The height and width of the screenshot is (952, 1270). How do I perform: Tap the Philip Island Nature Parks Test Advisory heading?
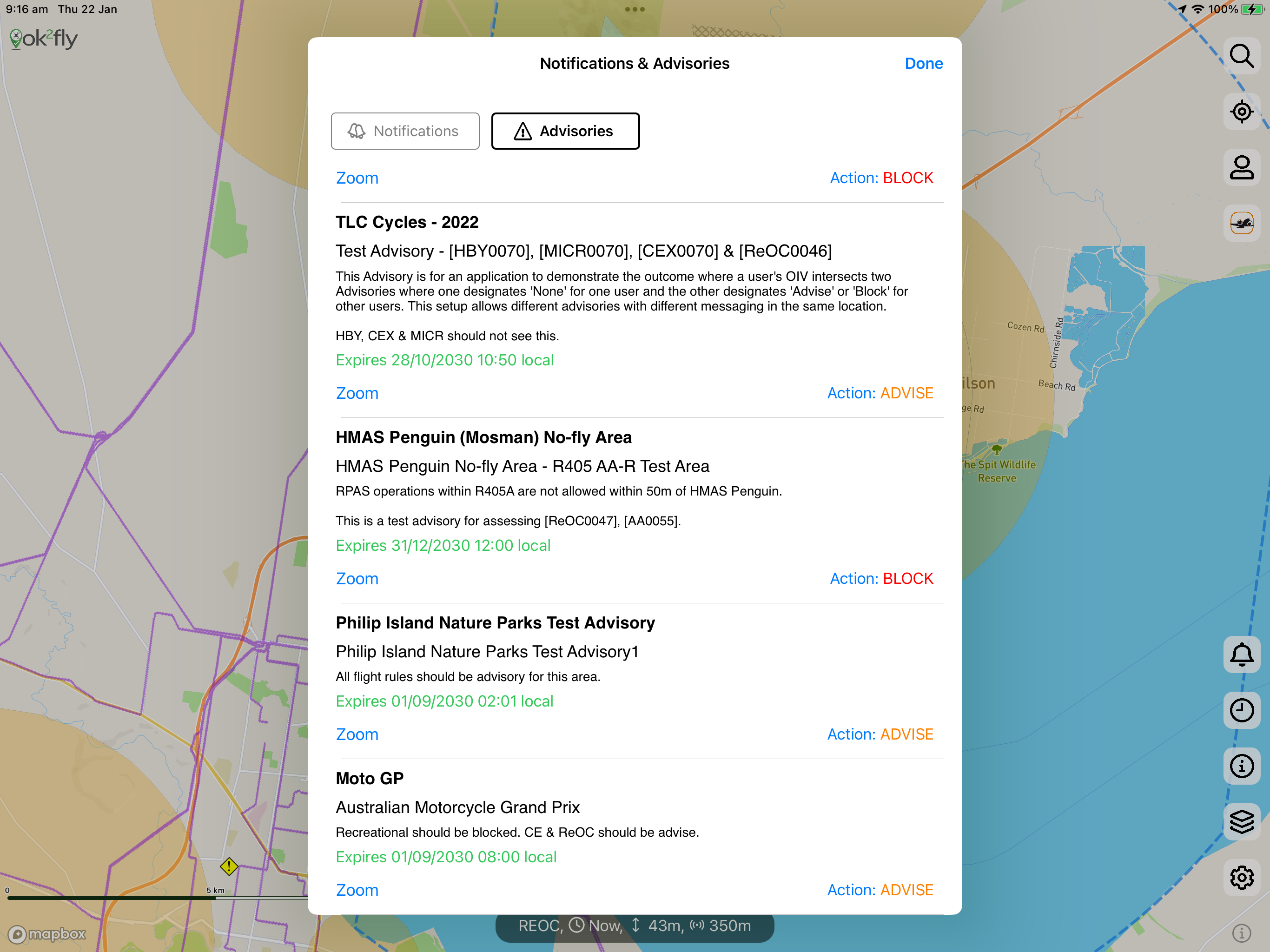[495, 623]
